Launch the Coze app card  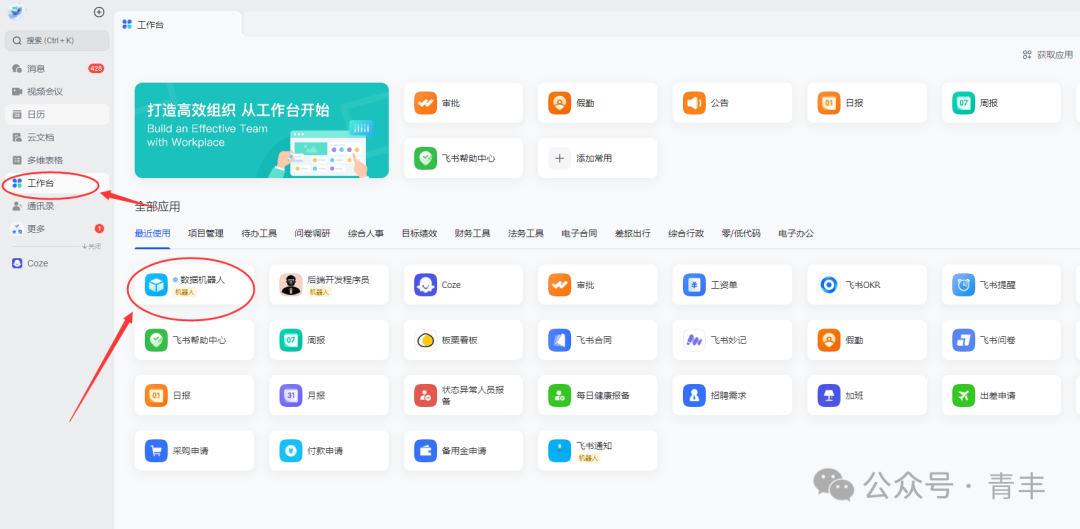point(464,284)
